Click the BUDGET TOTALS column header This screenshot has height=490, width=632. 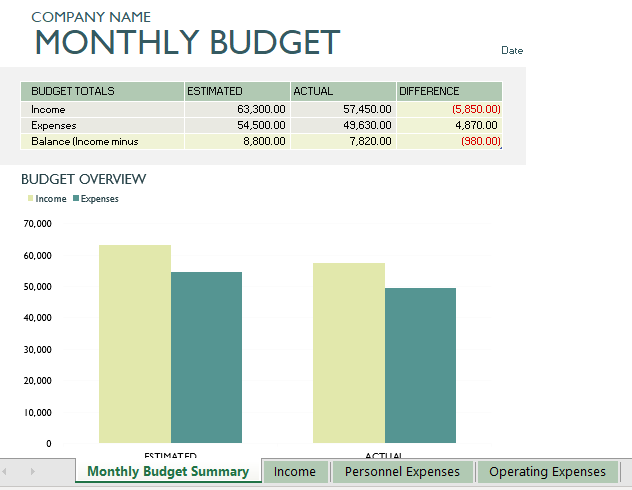pos(102,91)
